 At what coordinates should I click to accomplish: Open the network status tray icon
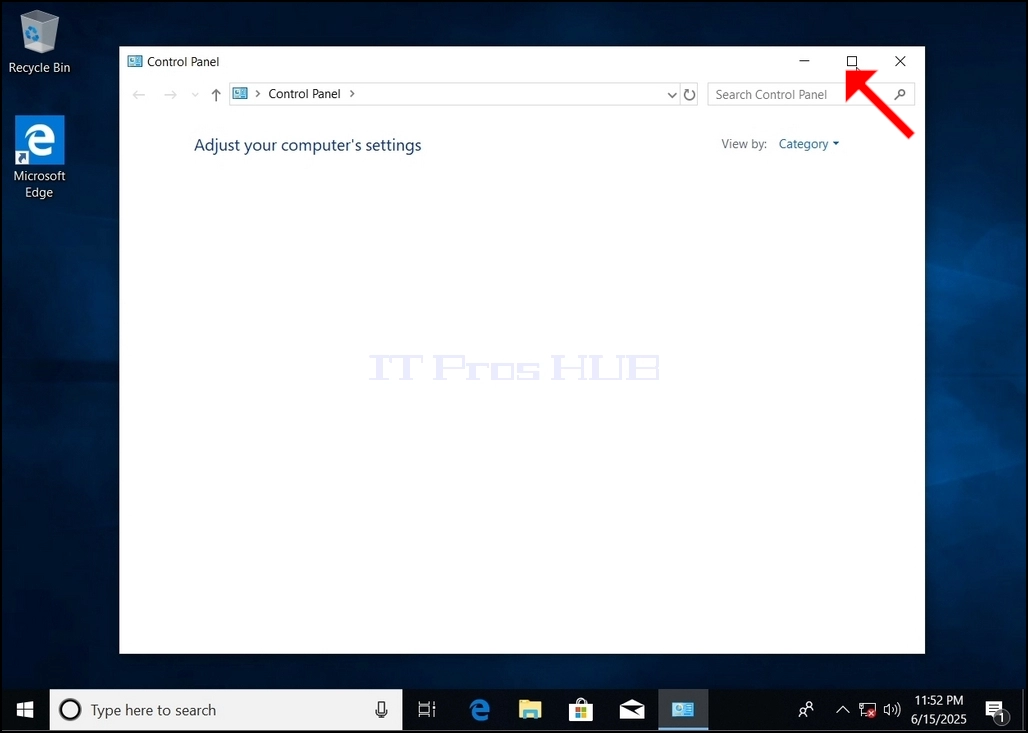pos(867,710)
